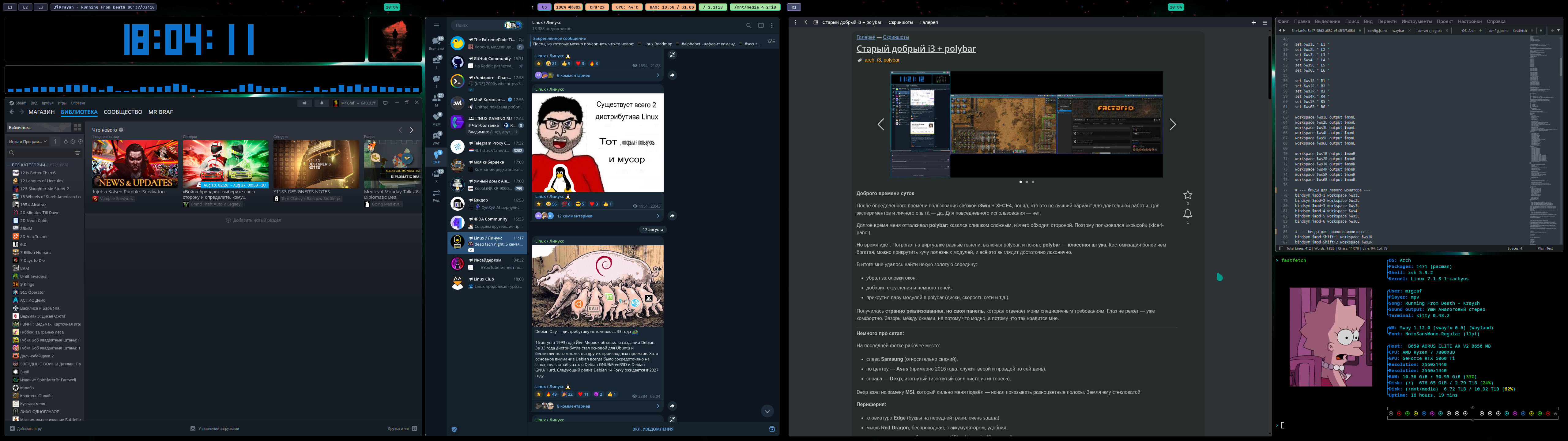
Task: Toggle Steam sort-by-recent clock icon
Action: (x=73, y=141)
